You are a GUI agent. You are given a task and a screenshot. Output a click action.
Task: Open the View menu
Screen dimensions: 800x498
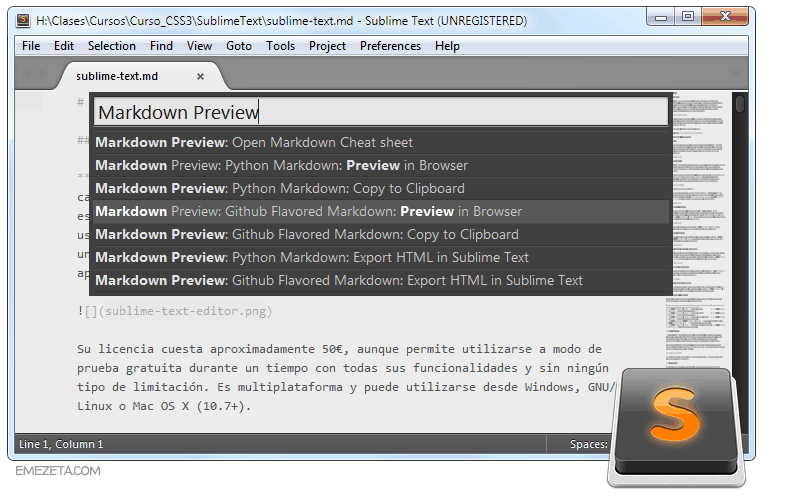coord(199,46)
